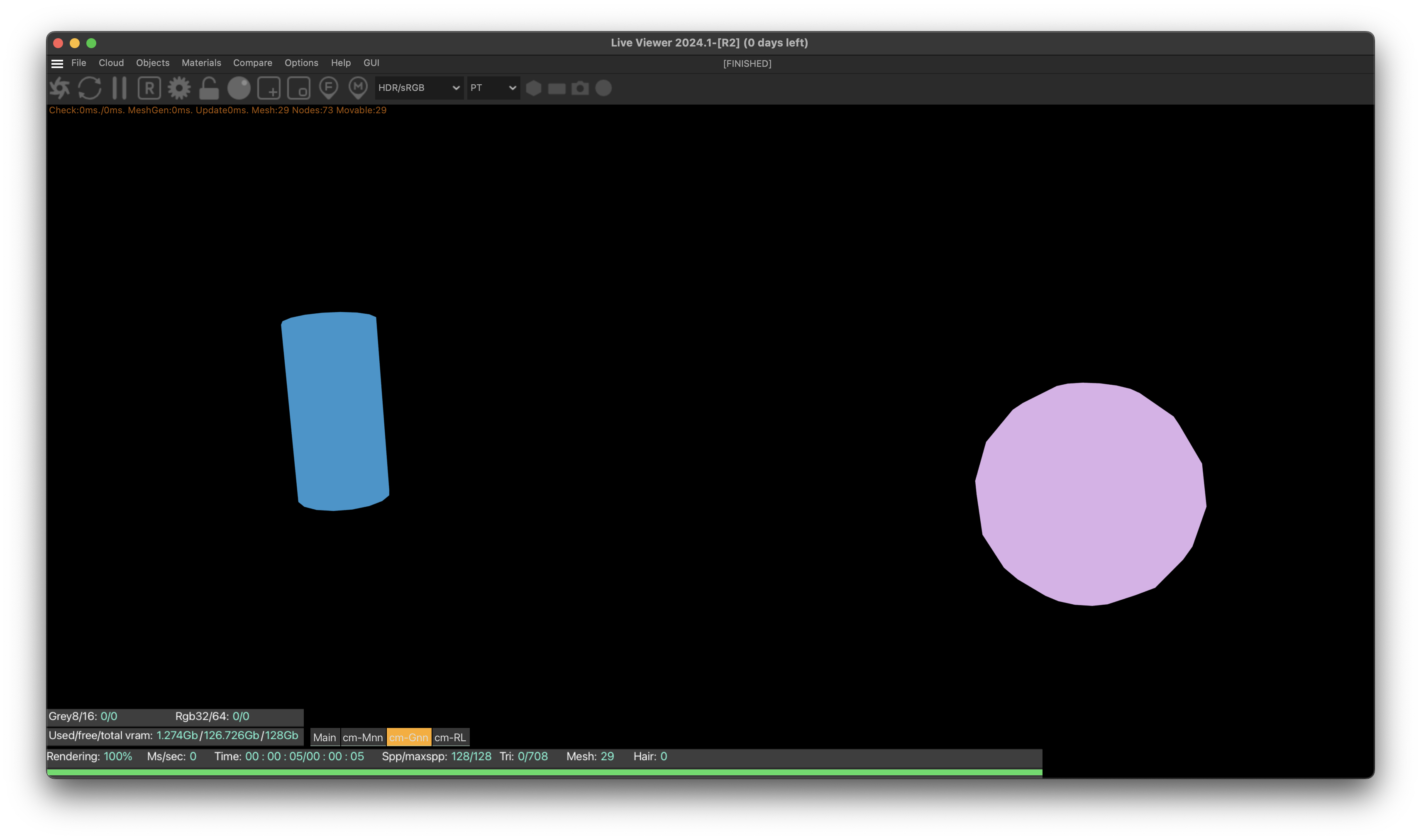Open the Materials menu
Image resolution: width=1421 pixels, height=840 pixels.
201,63
